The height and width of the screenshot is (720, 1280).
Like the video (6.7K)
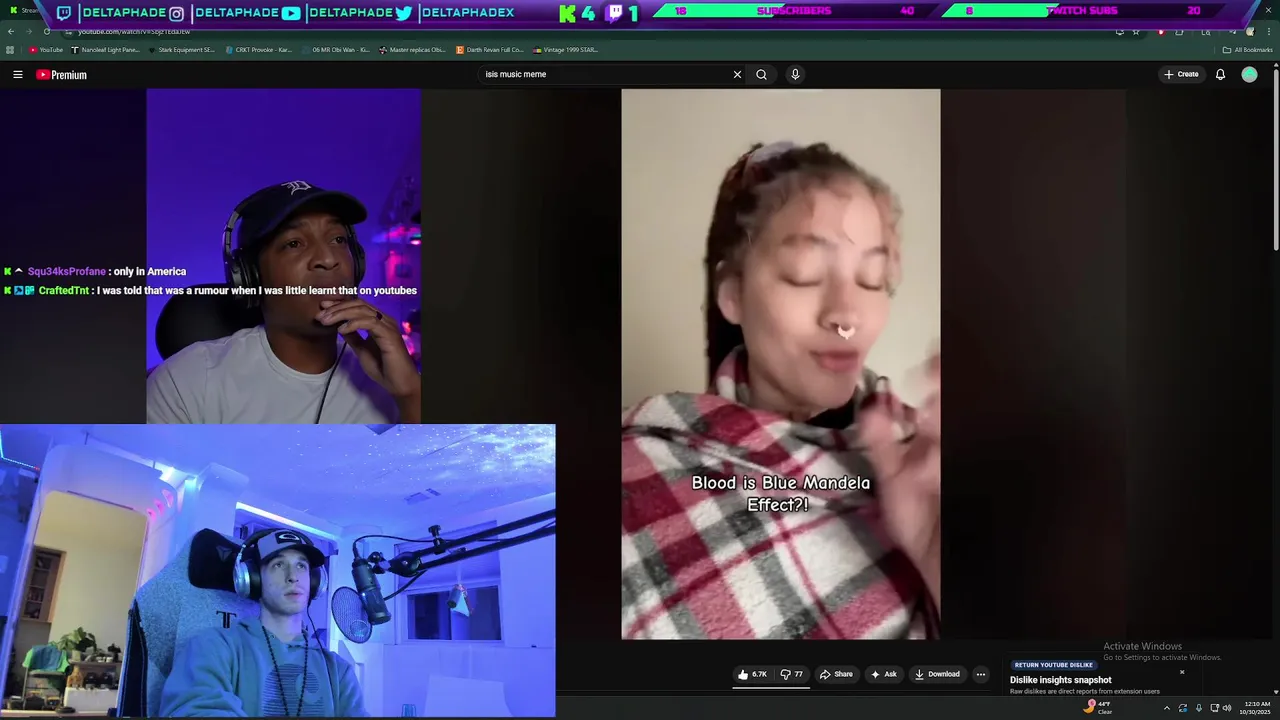[752, 674]
